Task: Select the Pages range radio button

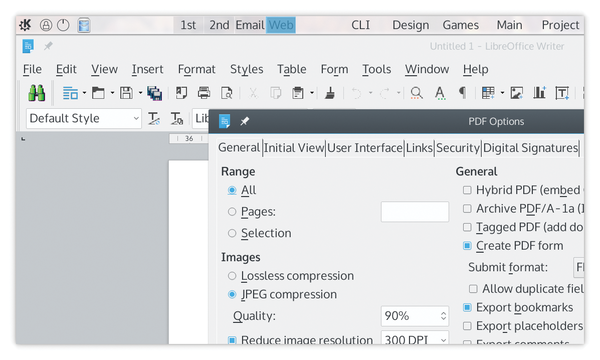Action: (x=232, y=212)
